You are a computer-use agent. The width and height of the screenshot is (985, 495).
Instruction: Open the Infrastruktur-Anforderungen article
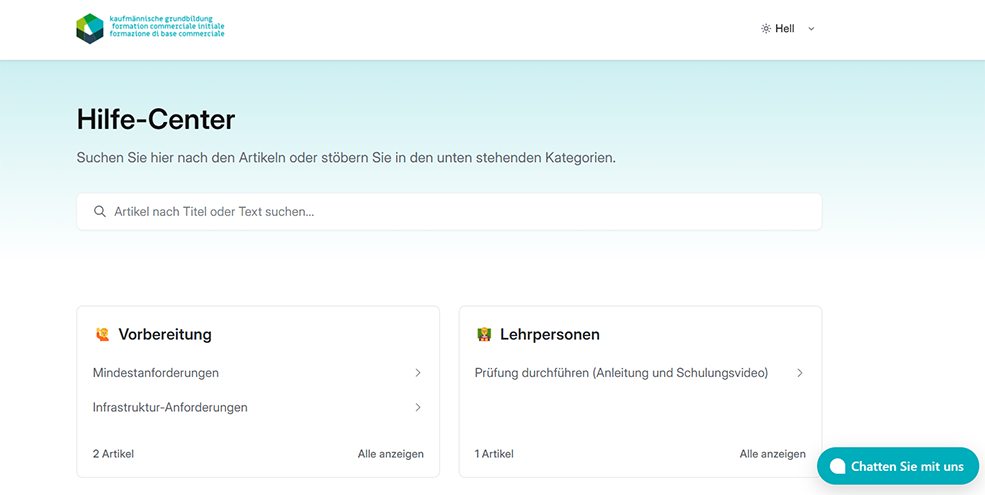coord(170,408)
